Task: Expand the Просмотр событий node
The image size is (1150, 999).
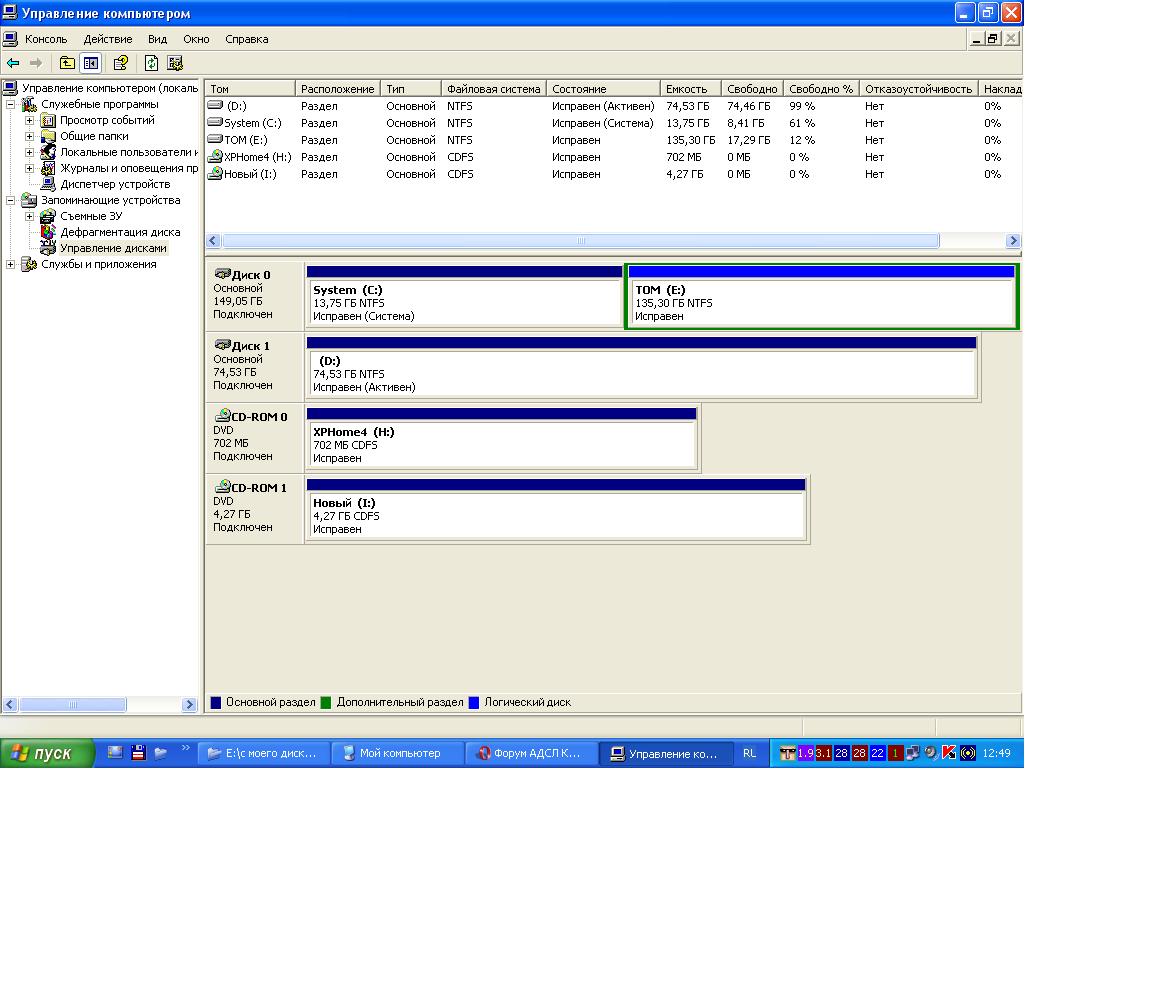Action: pos(30,120)
